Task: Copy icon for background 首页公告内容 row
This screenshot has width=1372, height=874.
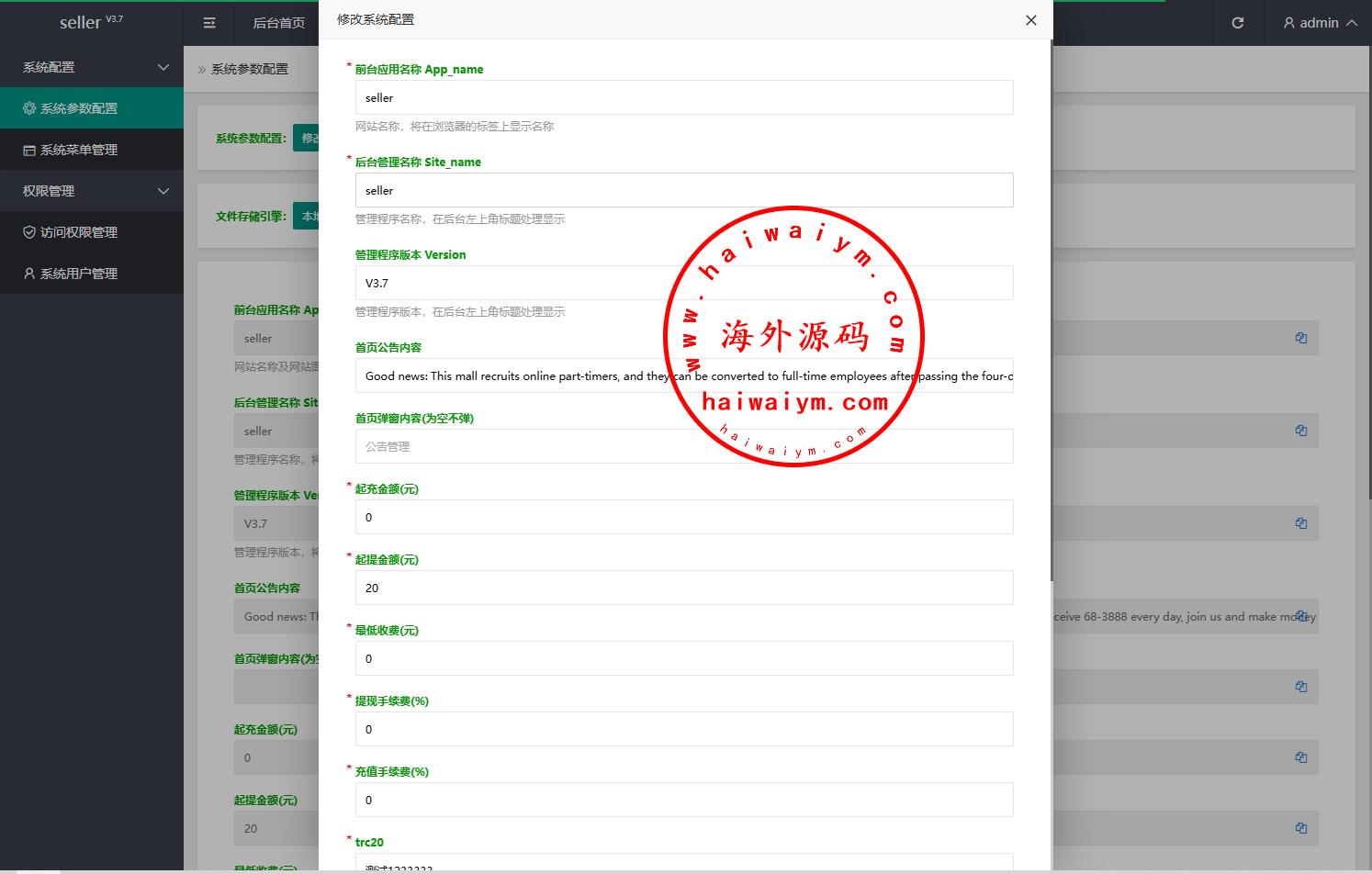Action: [1301, 616]
